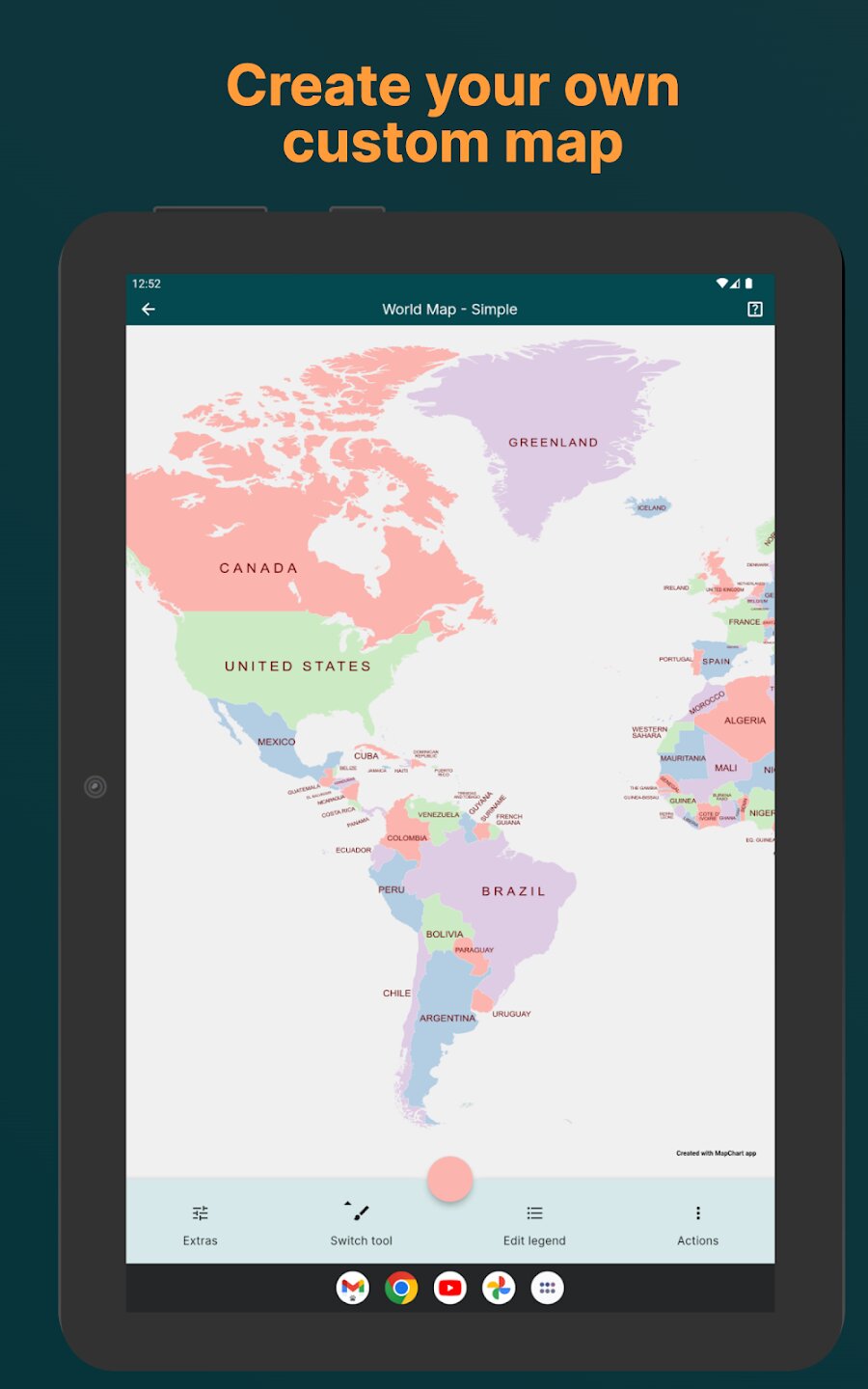Open Google Photos from the dock
This screenshot has width=868, height=1389.
[499, 1288]
